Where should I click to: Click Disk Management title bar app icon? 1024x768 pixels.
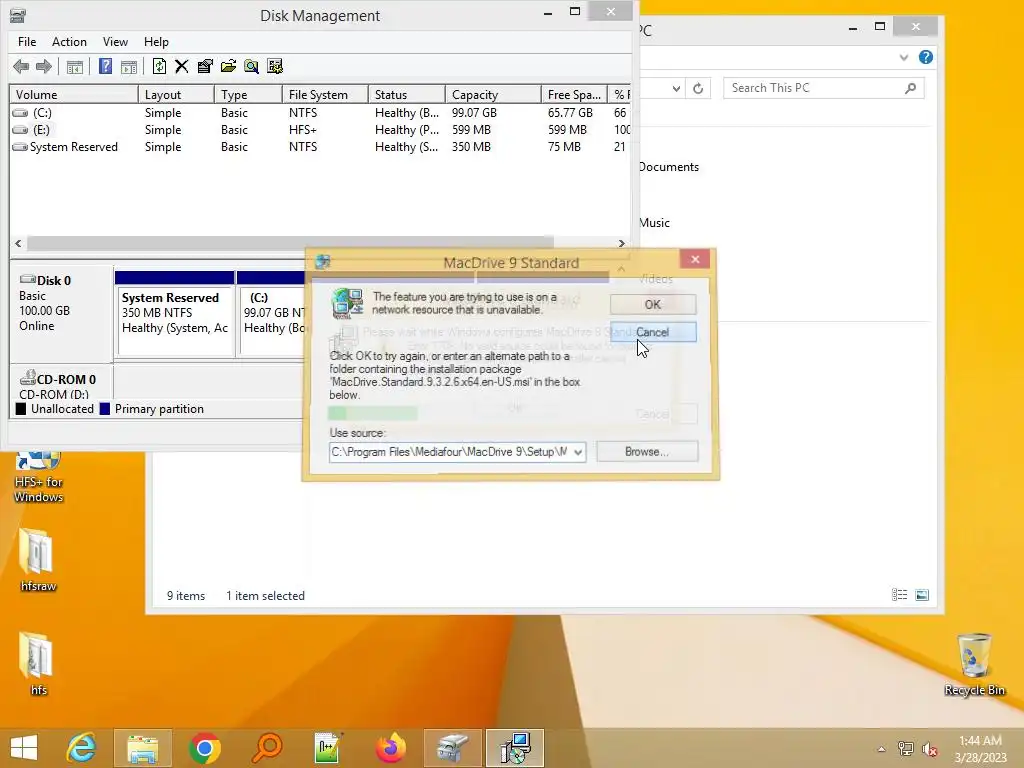tap(18, 15)
